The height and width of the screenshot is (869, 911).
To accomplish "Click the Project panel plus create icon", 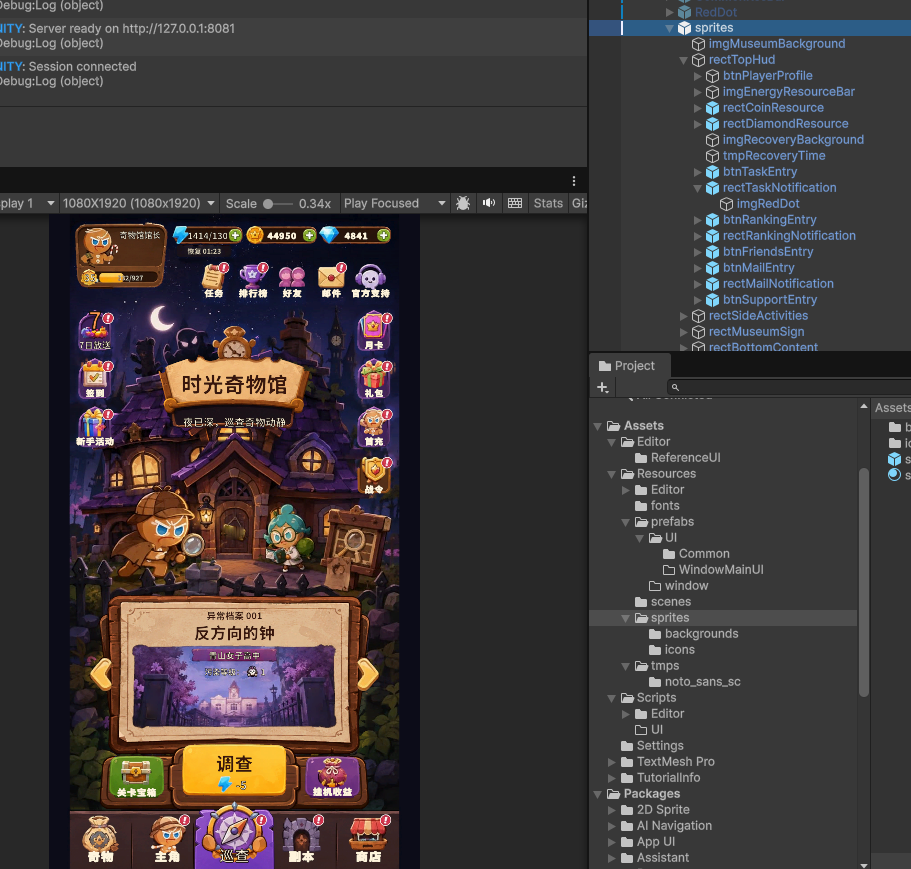I will coord(602,387).
